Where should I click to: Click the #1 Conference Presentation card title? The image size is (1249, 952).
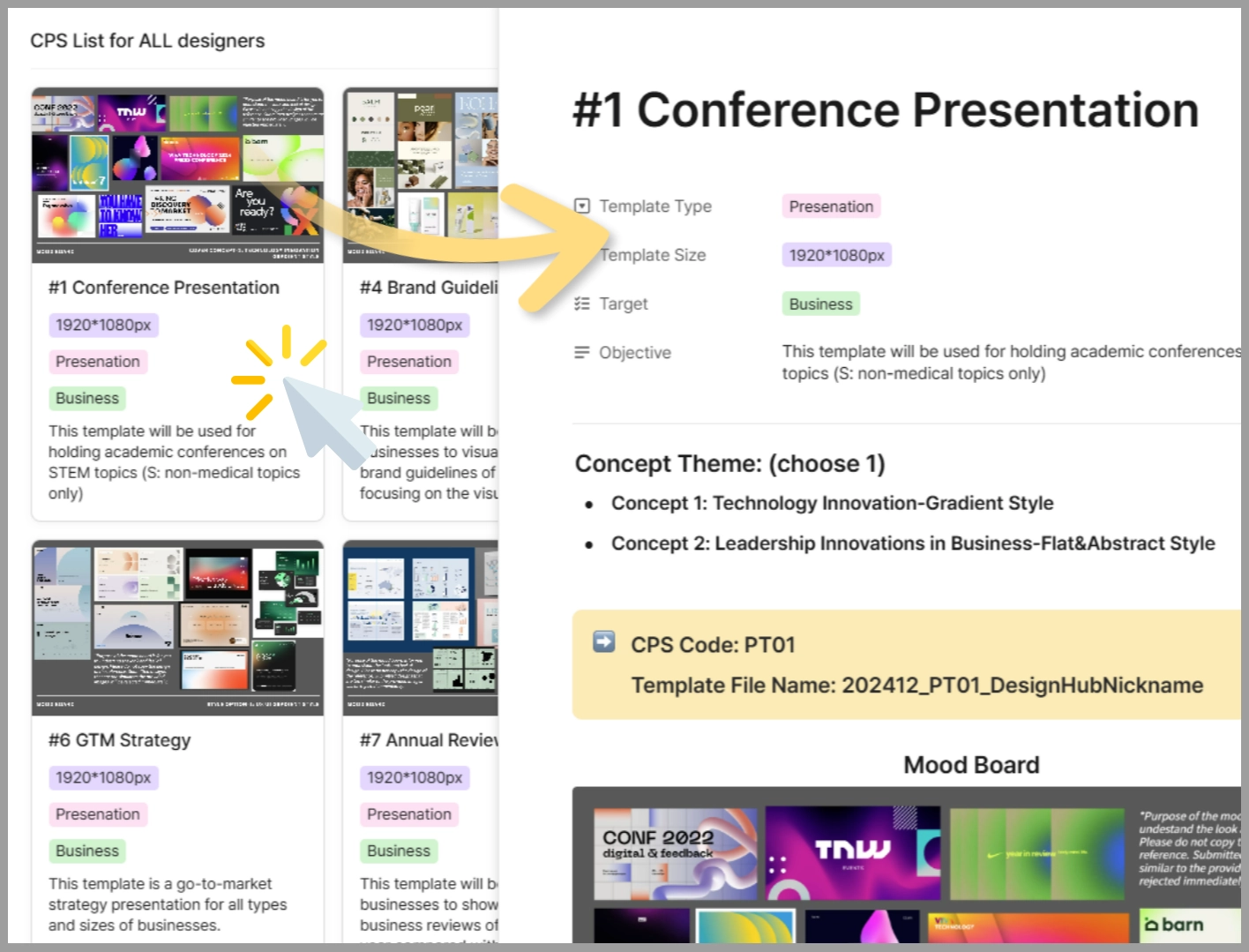click(x=164, y=288)
